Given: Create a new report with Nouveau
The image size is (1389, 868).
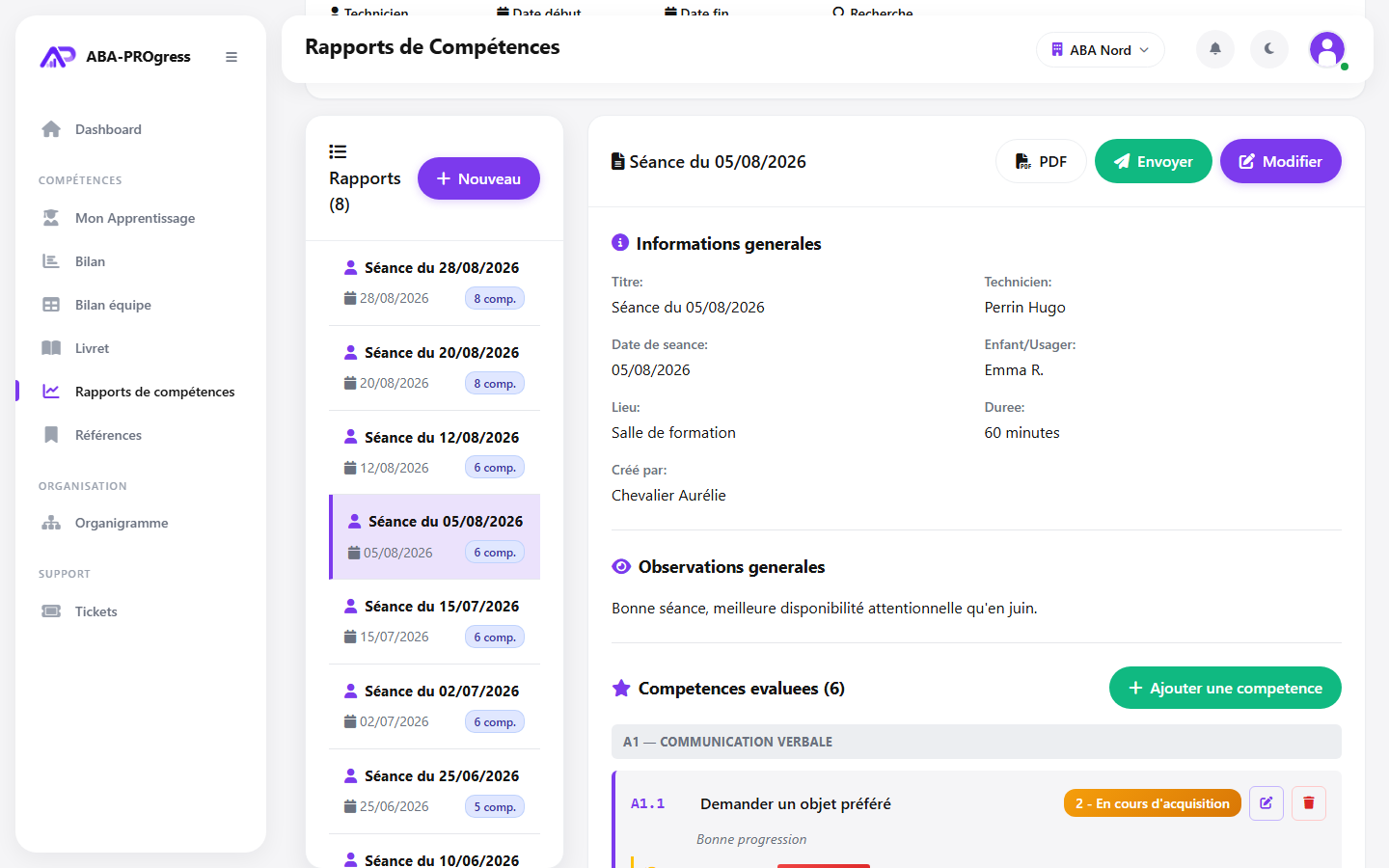Looking at the screenshot, I should 478,178.
